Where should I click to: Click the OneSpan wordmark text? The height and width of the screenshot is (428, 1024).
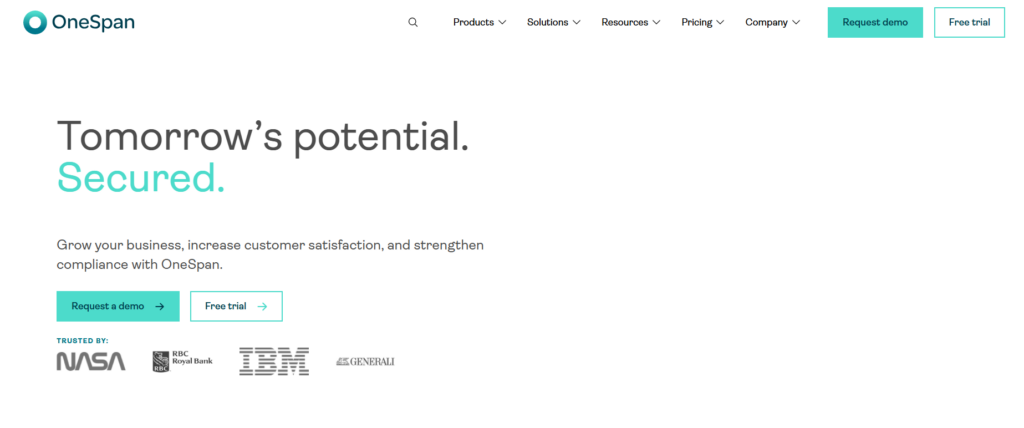pos(95,22)
